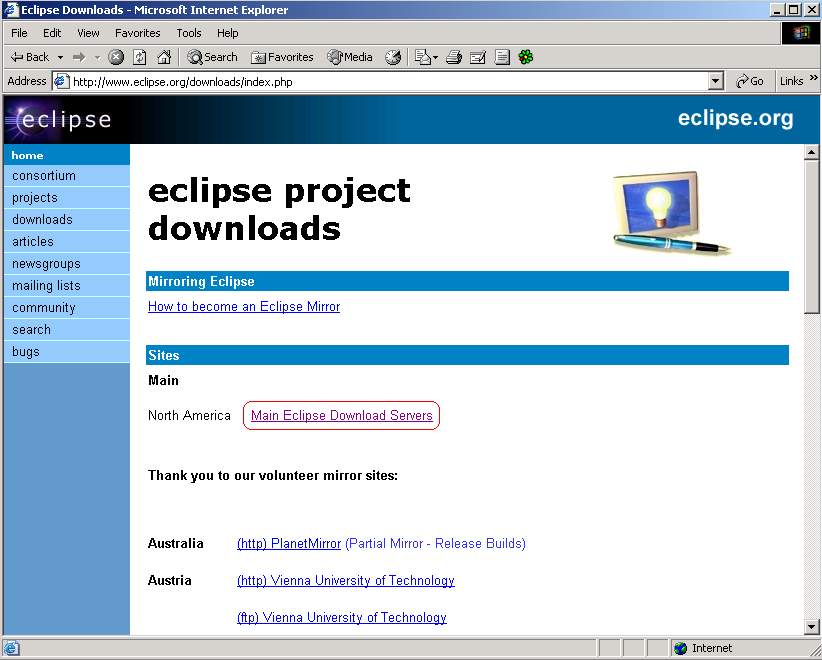Viewport: 822px width, 660px height.
Task: Click the IE icon in title bar
Action: 12,10
